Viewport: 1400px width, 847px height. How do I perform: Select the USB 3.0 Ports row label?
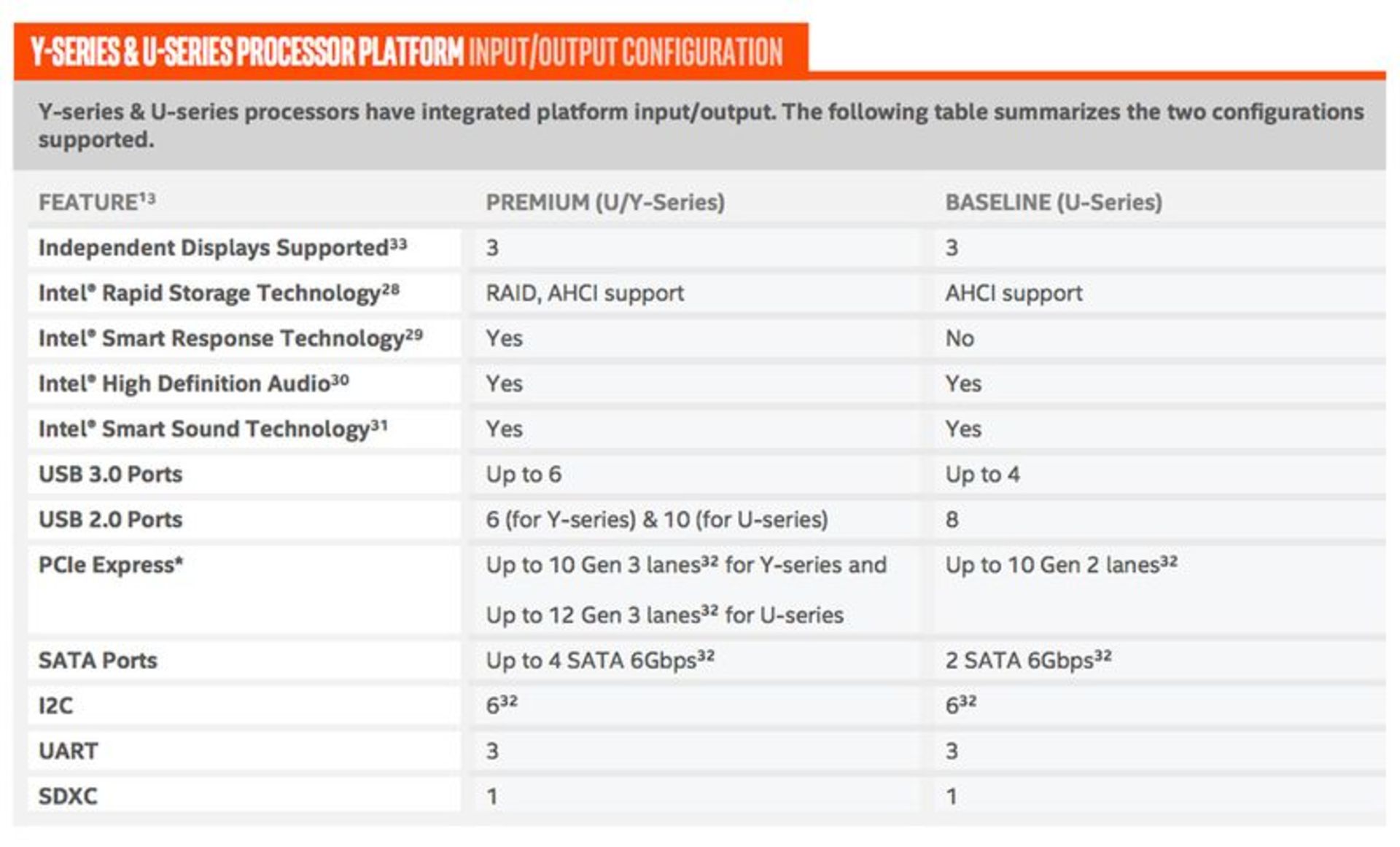110,474
